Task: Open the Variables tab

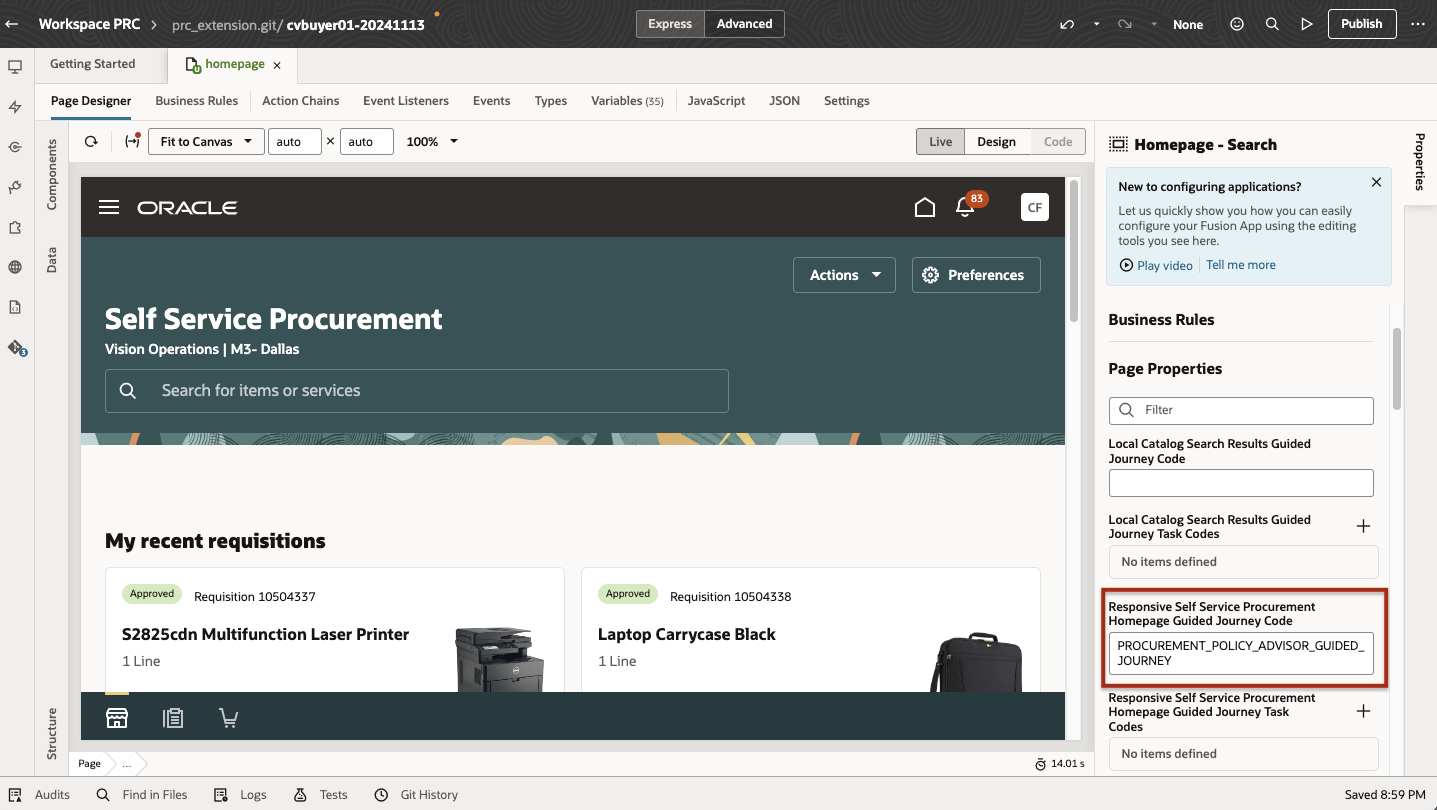Action: coord(627,101)
